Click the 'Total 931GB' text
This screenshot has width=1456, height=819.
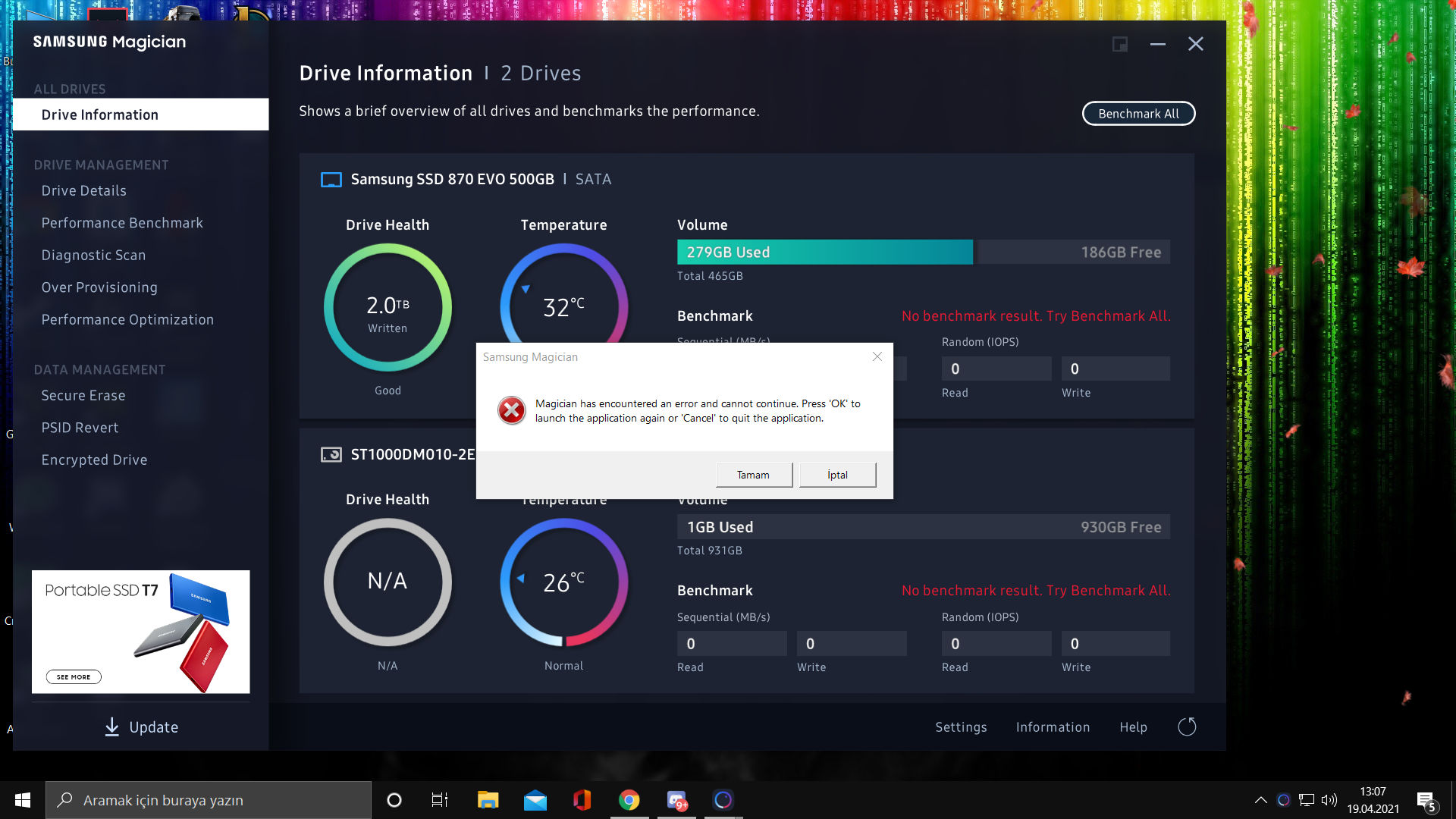(710, 551)
